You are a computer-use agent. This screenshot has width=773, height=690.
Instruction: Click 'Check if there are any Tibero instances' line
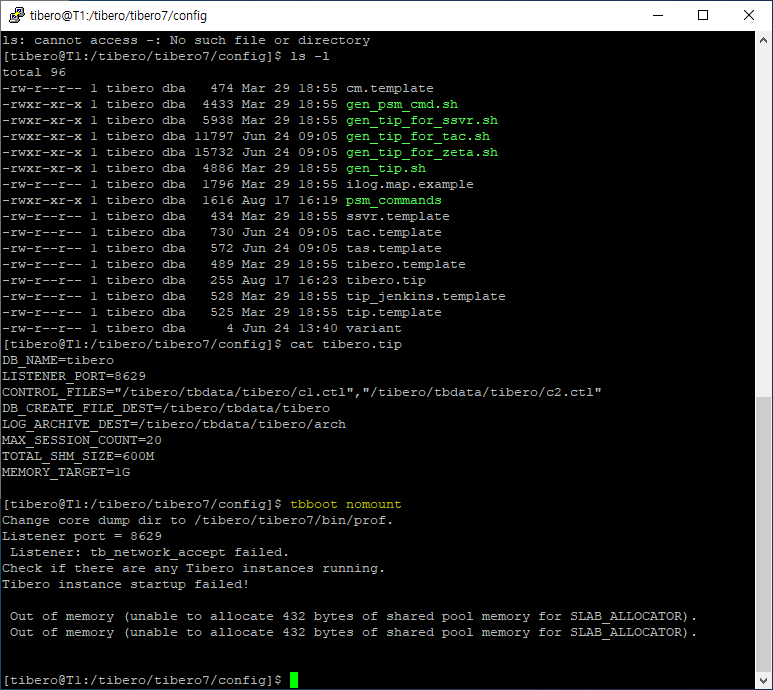click(193, 569)
